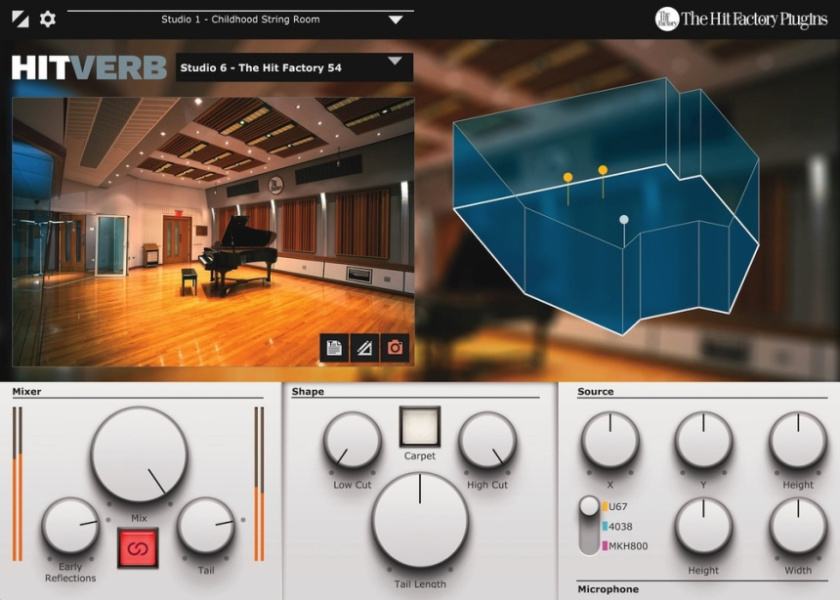Click the Source section heading
The width and height of the screenshot is (840, 600).
(x=595, y=392)
